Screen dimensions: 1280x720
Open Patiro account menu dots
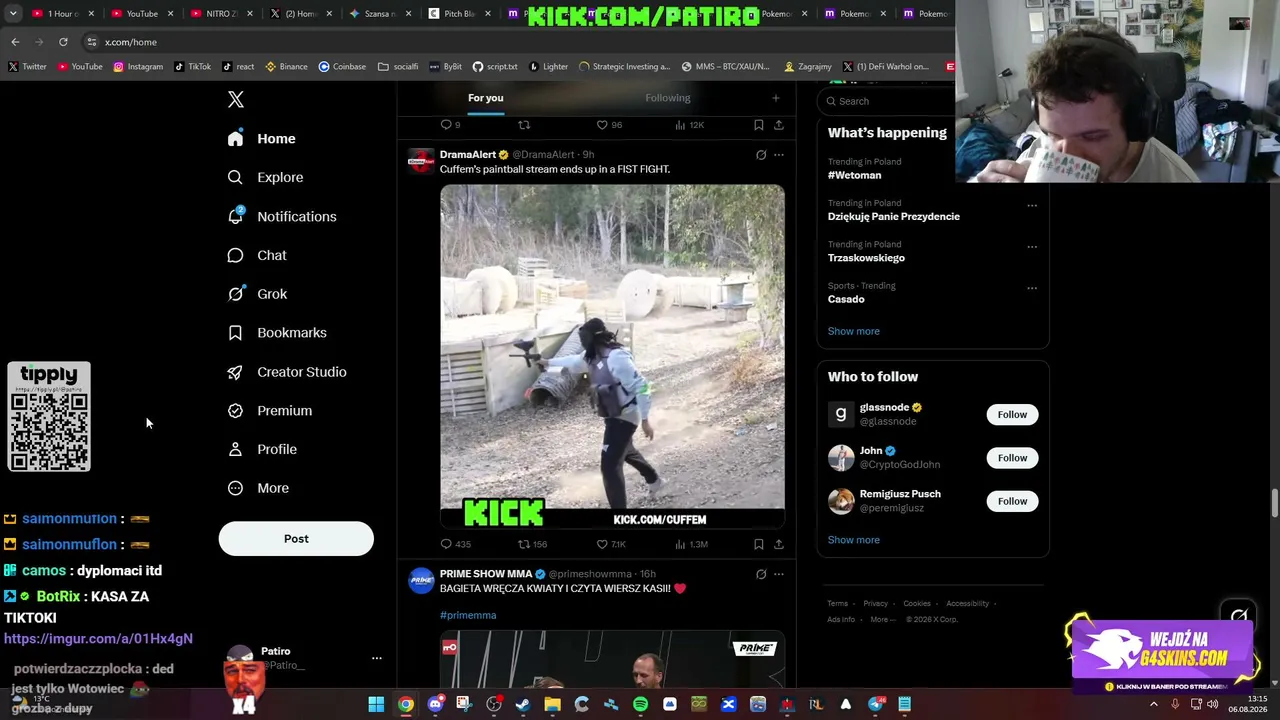click(x=377, y=658)
